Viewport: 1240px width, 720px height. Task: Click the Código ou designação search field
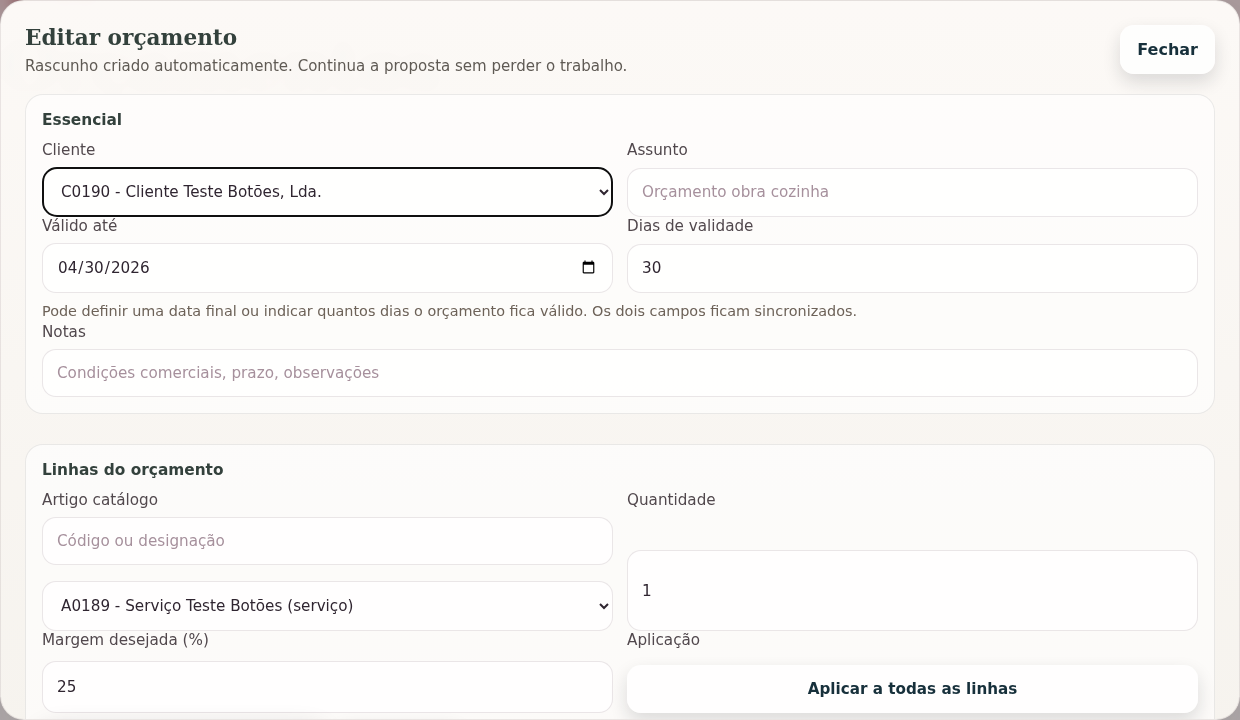pyautogui.click(x=327, y=541)
